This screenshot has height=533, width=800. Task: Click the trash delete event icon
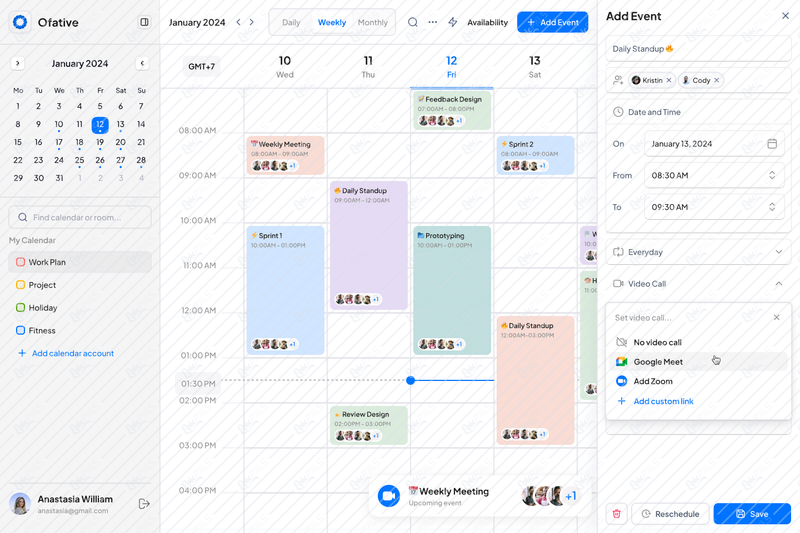(616, 514)
